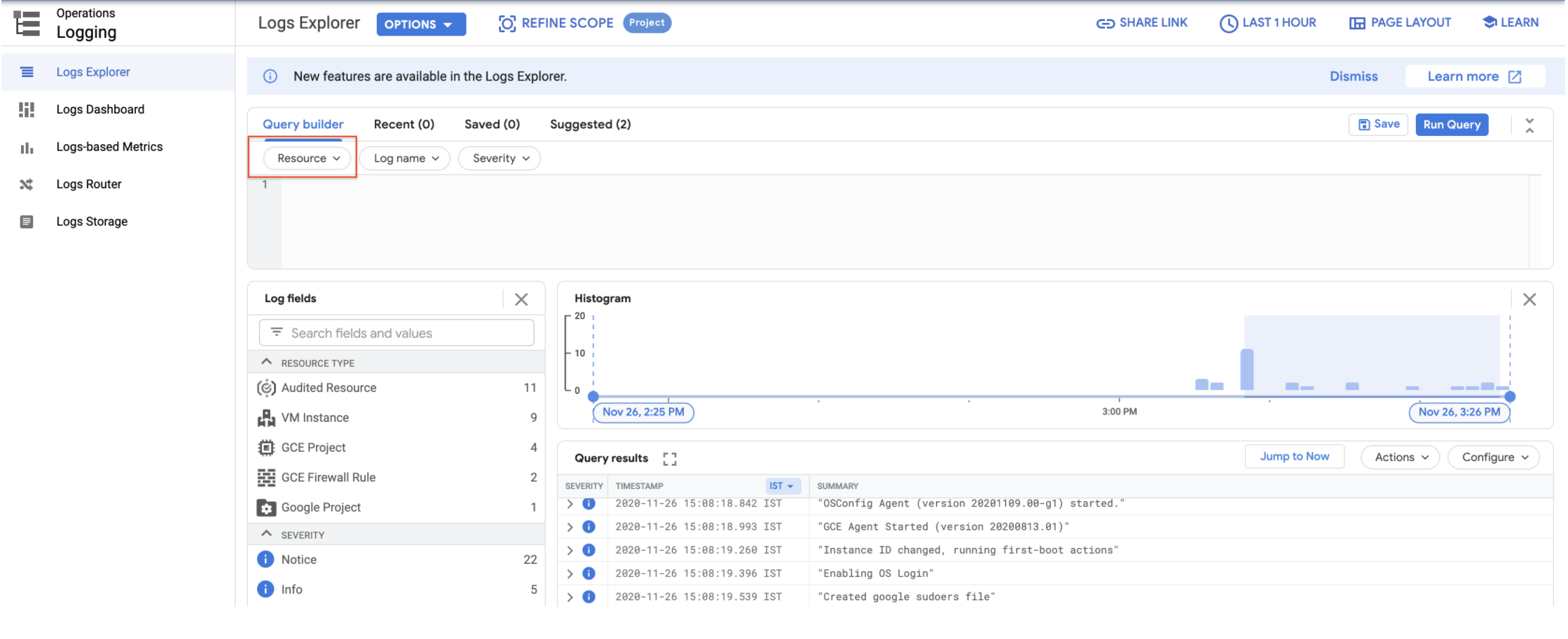Click the info severity icon for GCE Agent row

[589, 527]
